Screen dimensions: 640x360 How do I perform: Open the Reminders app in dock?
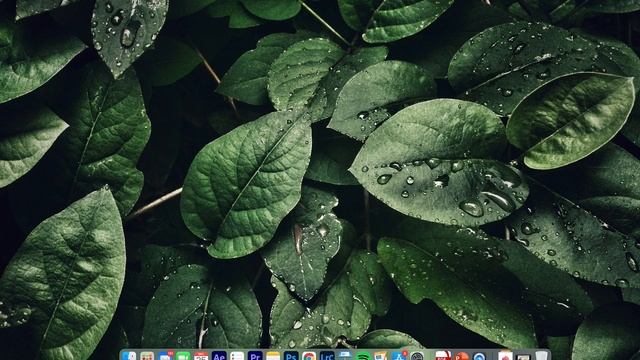click(237, 356)
